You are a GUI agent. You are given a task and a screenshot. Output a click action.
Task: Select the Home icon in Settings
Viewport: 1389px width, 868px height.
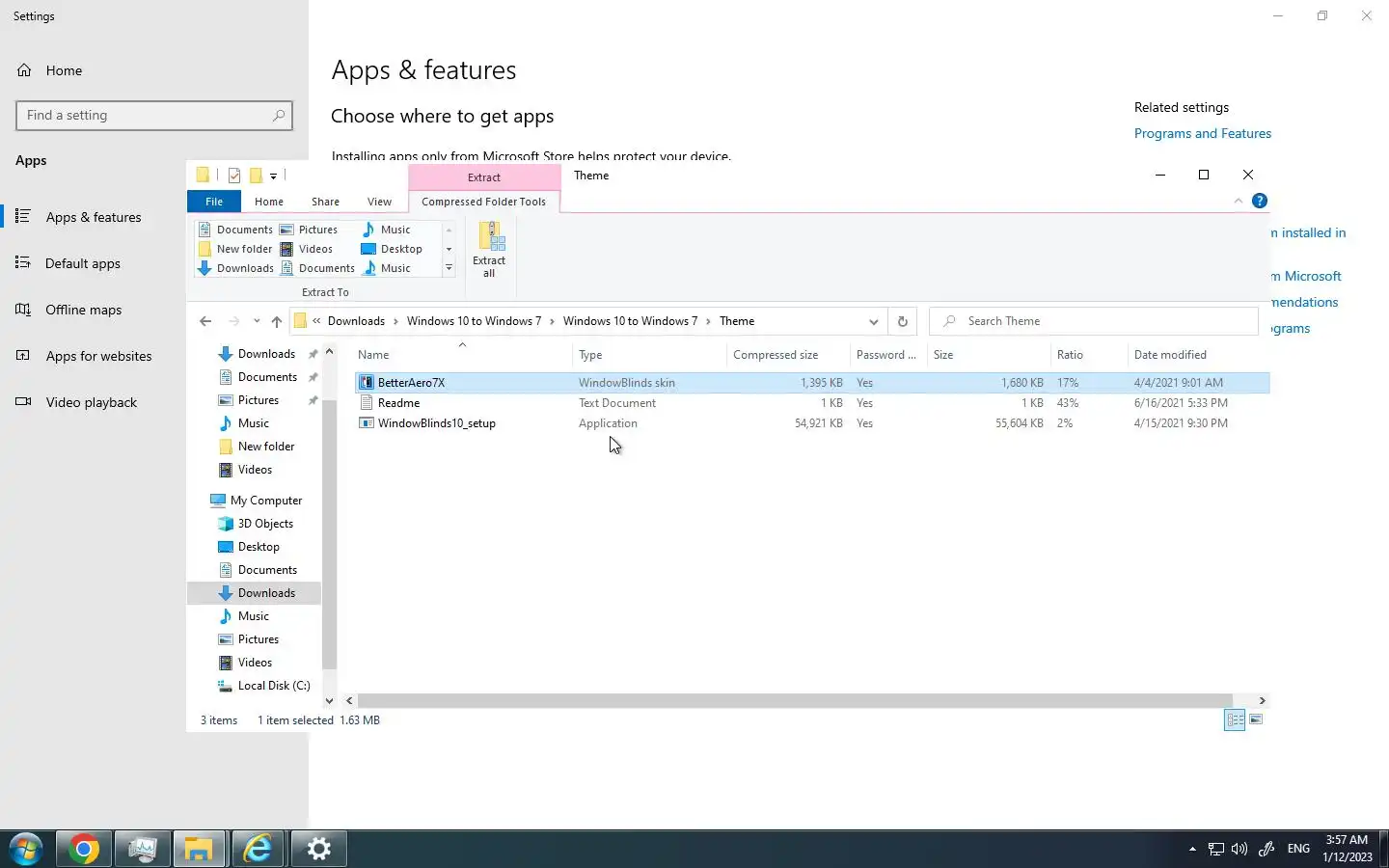(x=24, y=70)
